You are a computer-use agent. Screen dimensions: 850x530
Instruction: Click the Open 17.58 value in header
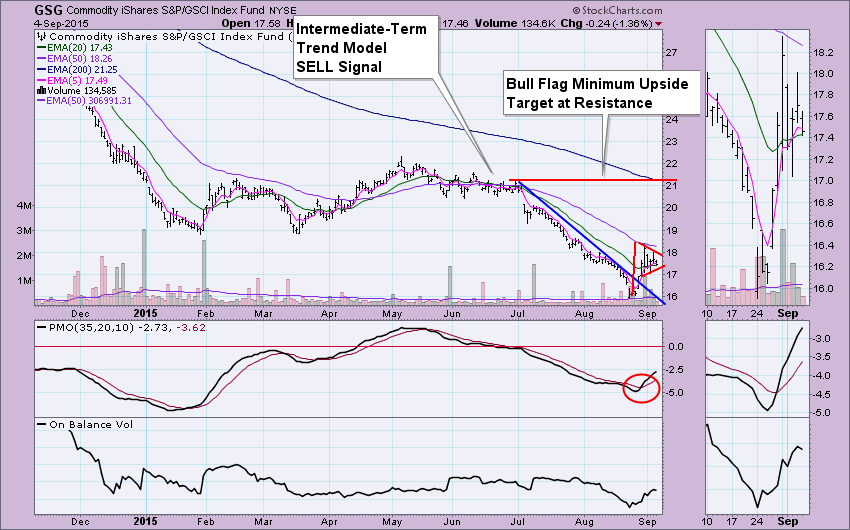pyautogui.click(x=251, y=23)
